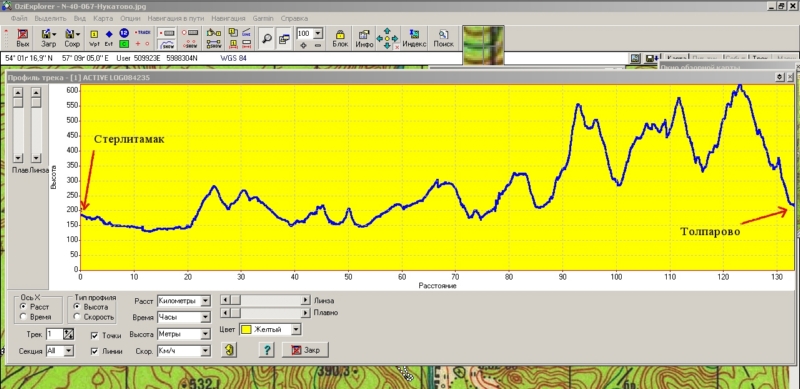Click the green C toolbar icon
The image size is (800, 389).
(x=123, y=44)
